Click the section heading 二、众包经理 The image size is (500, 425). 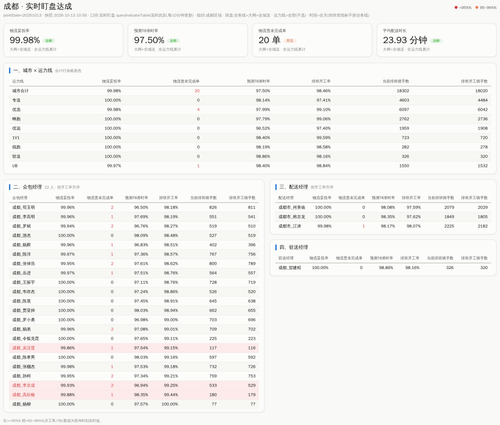pos(27,187)
